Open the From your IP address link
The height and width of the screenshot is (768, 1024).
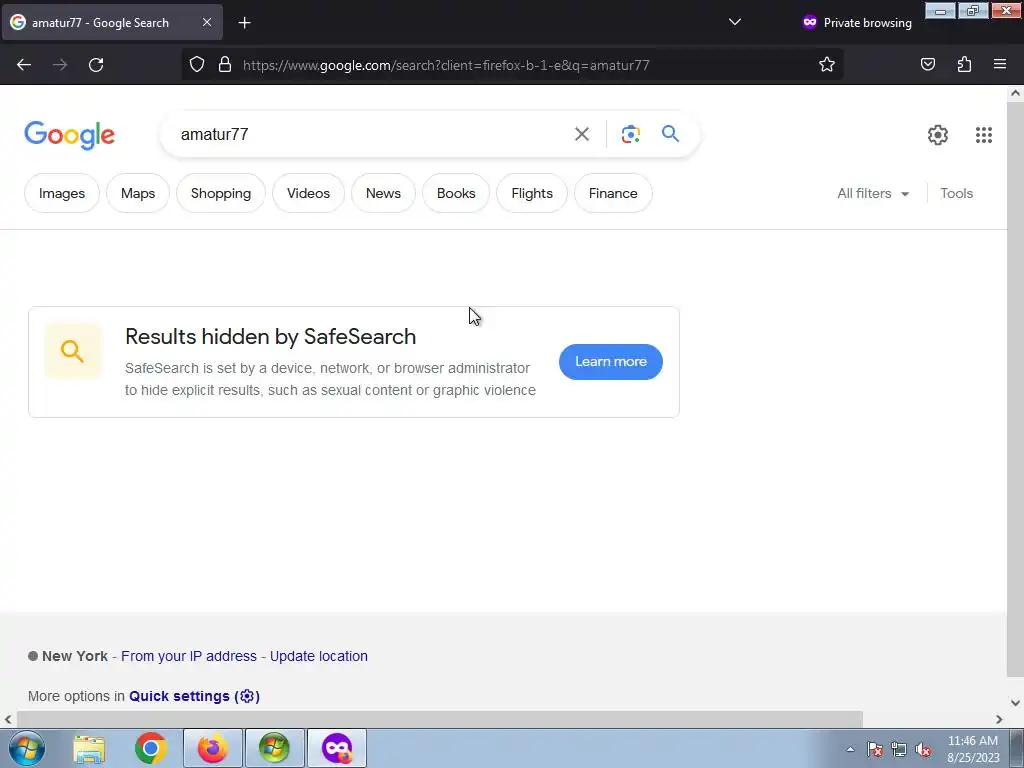[189, 656]
